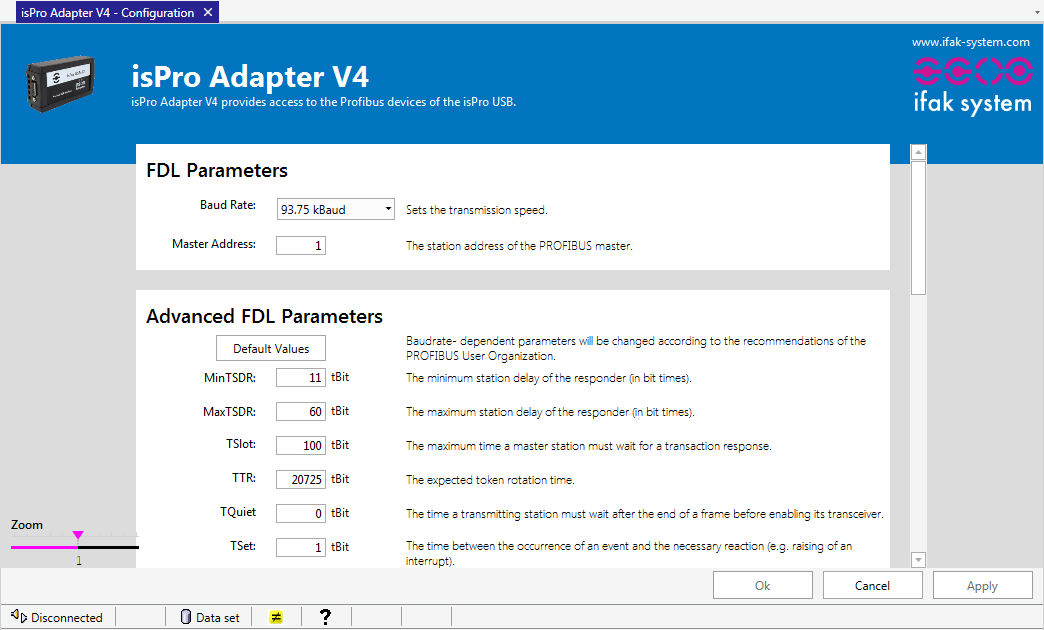Click the vertical scrollbar thumb
Viewport: 1044px width, 630px height.
click(x=918, y=228)
